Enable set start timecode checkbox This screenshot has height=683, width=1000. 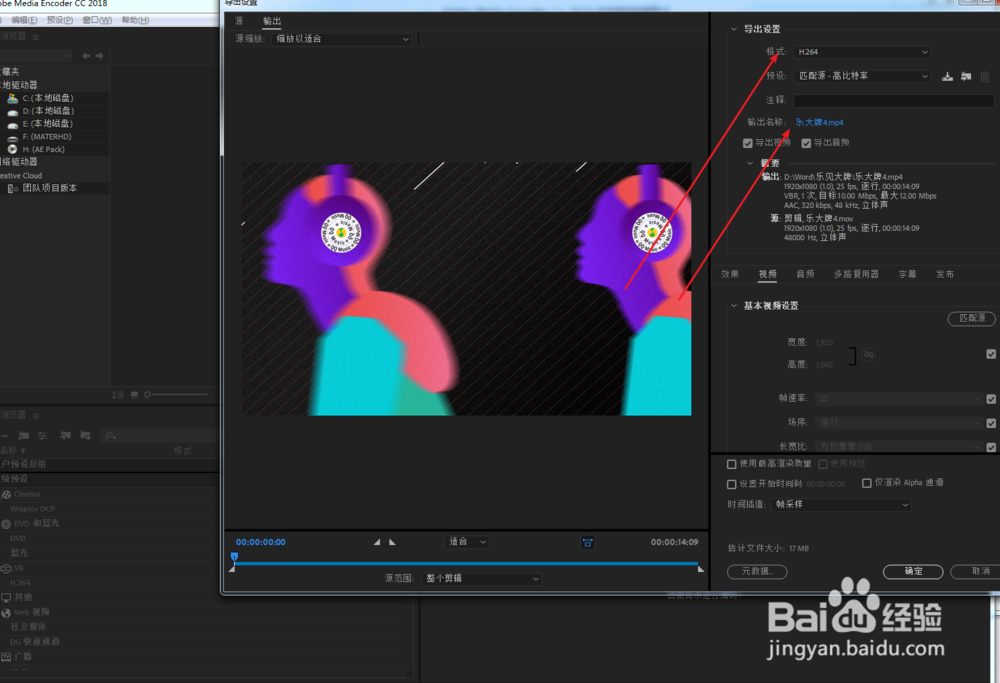(x=732, y=485)
